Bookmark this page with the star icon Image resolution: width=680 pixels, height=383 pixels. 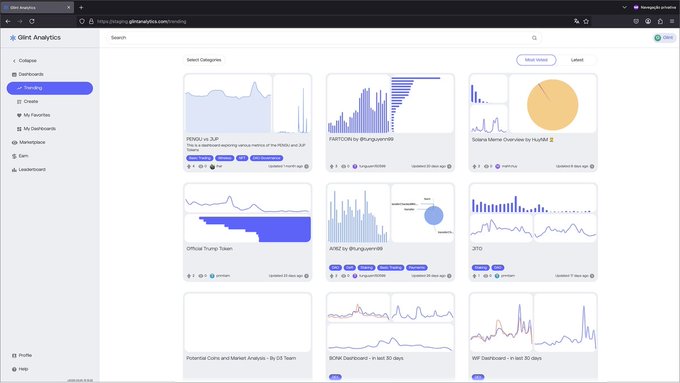pos(586,21)
